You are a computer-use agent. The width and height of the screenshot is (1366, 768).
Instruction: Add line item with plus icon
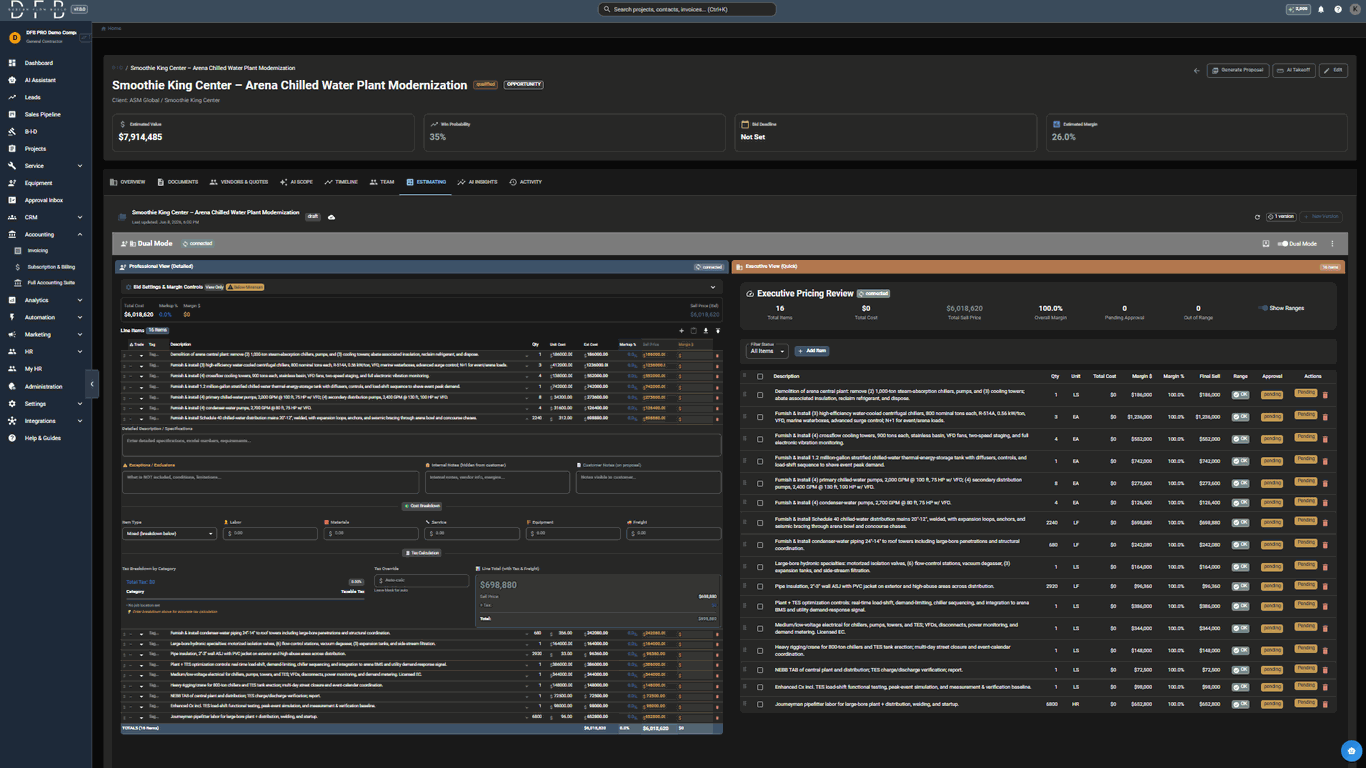pyautogui.click(x=682, y=330)
